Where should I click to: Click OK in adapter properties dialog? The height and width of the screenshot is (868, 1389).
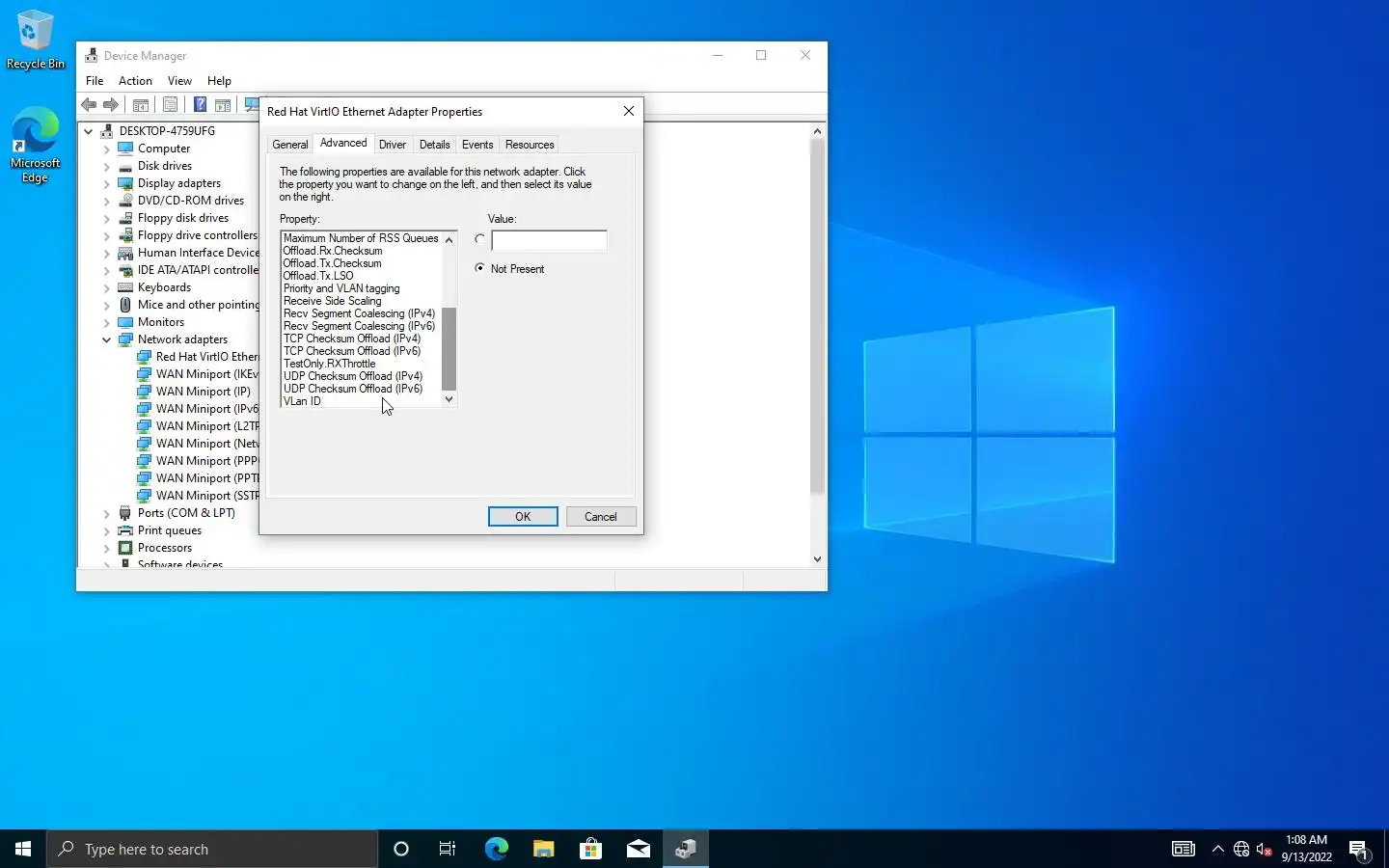pos(523,517)
